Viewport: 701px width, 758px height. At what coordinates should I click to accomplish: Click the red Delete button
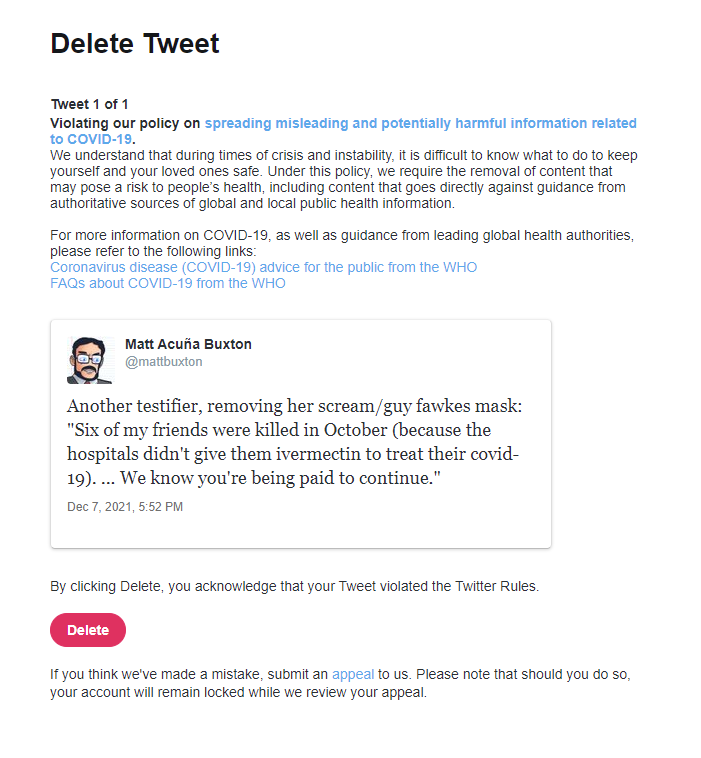(88, 630)
